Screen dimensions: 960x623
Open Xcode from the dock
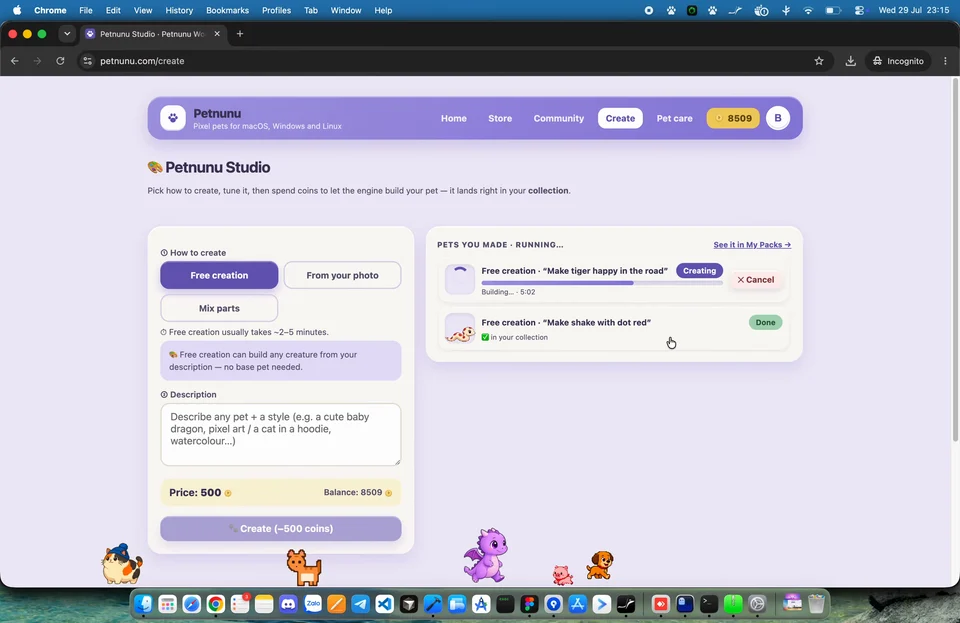click(x=433, y=604)
